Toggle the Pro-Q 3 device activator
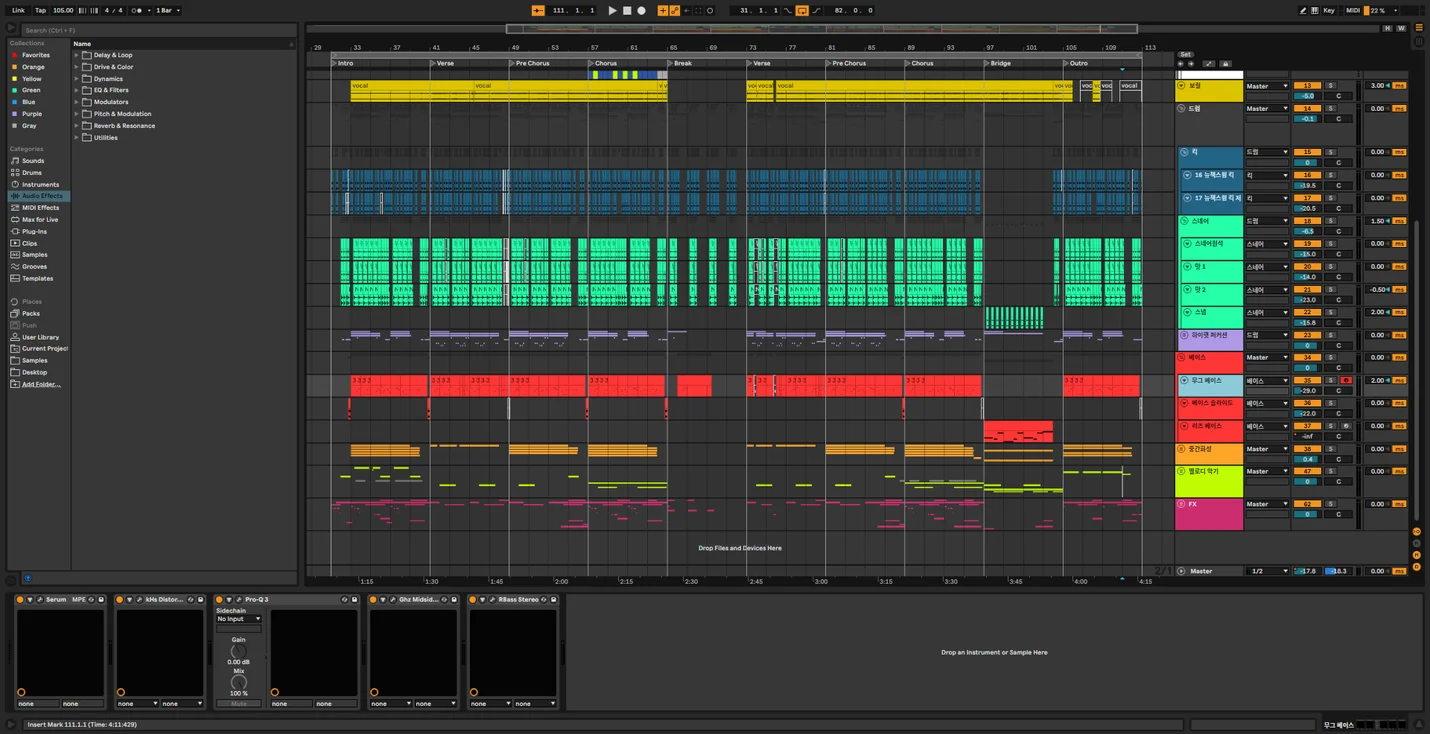Viewport: 1430px width, 734px height. coord(219,600)
